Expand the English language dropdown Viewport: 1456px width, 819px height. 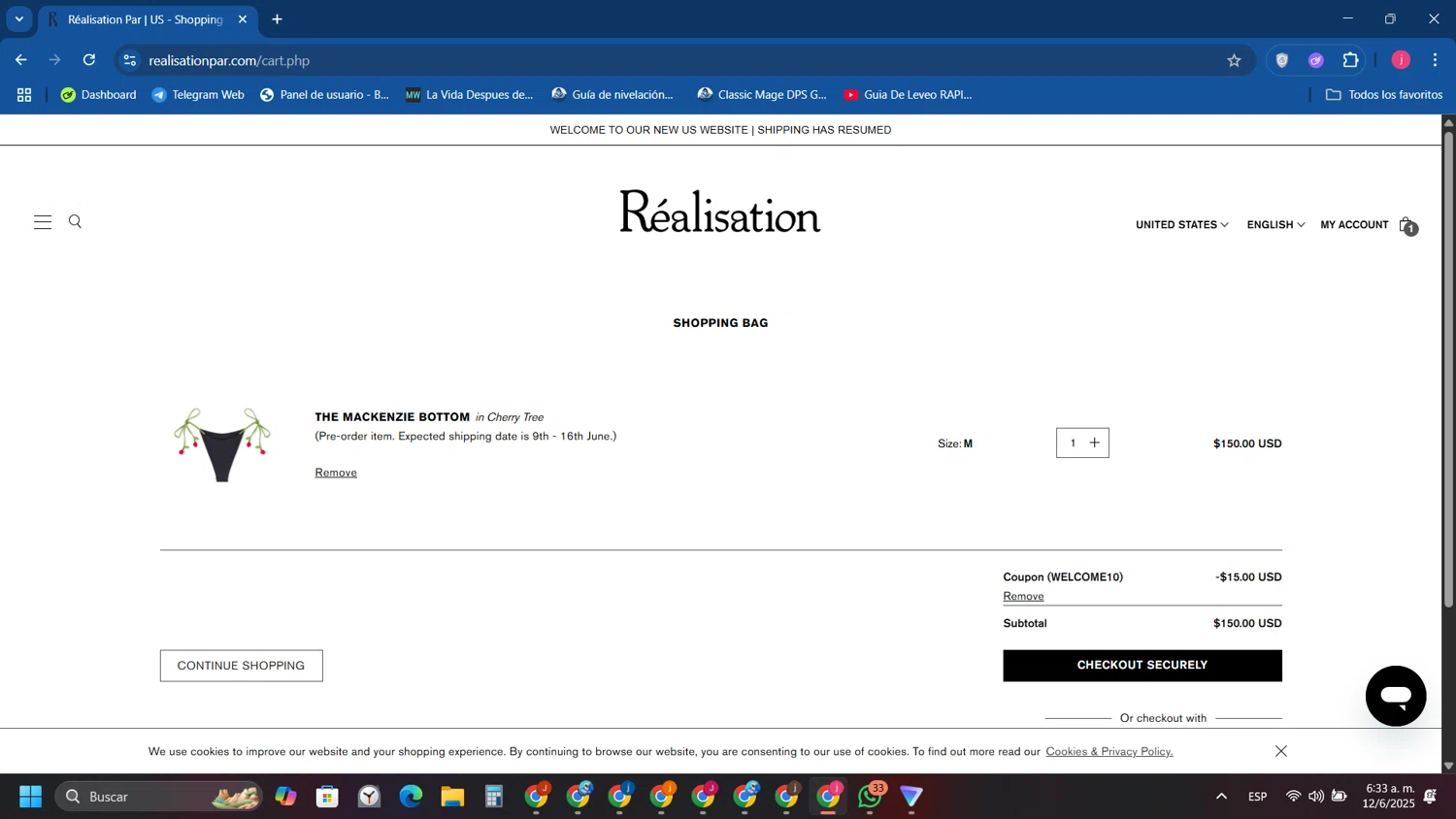1275,225
